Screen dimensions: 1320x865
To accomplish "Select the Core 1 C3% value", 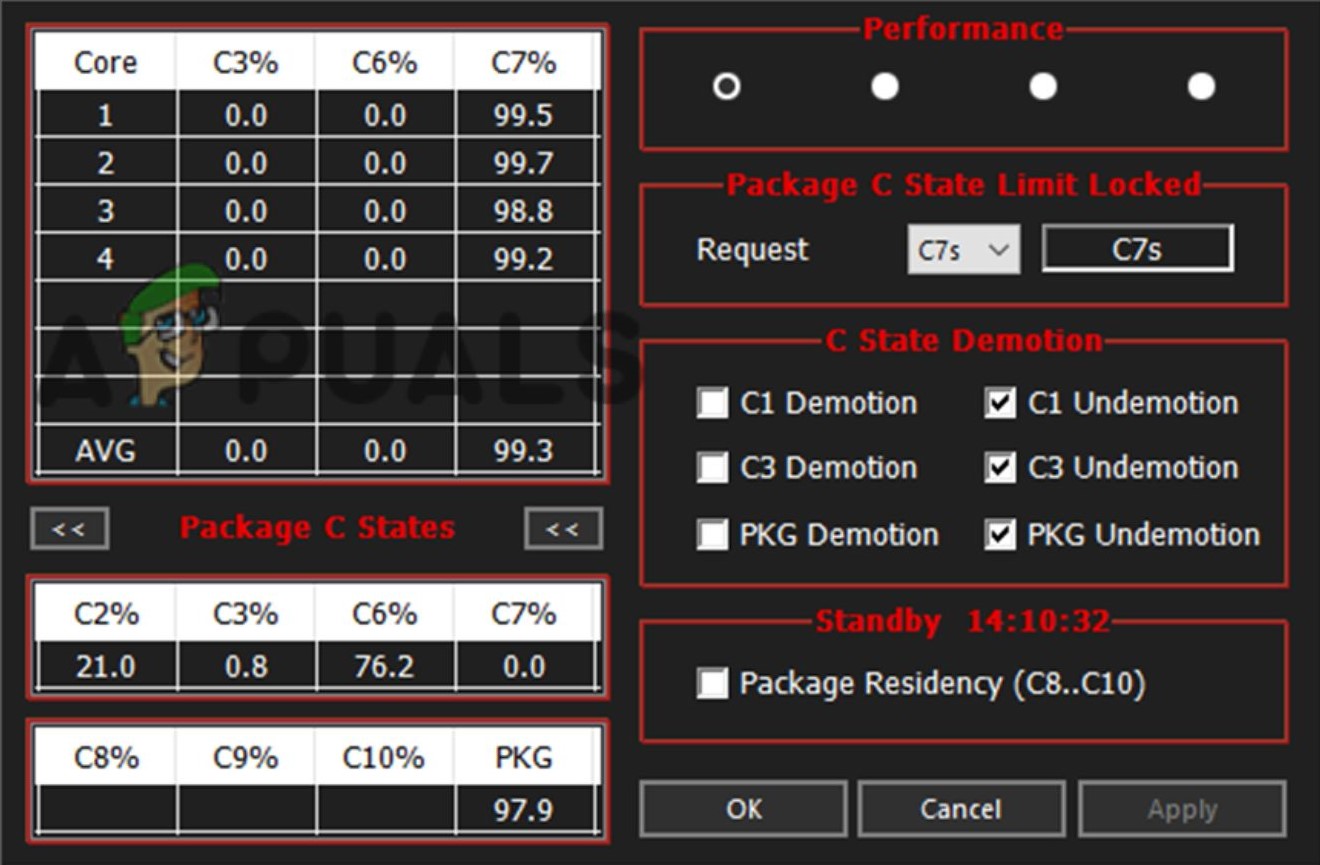I will (x=246, y=115).
